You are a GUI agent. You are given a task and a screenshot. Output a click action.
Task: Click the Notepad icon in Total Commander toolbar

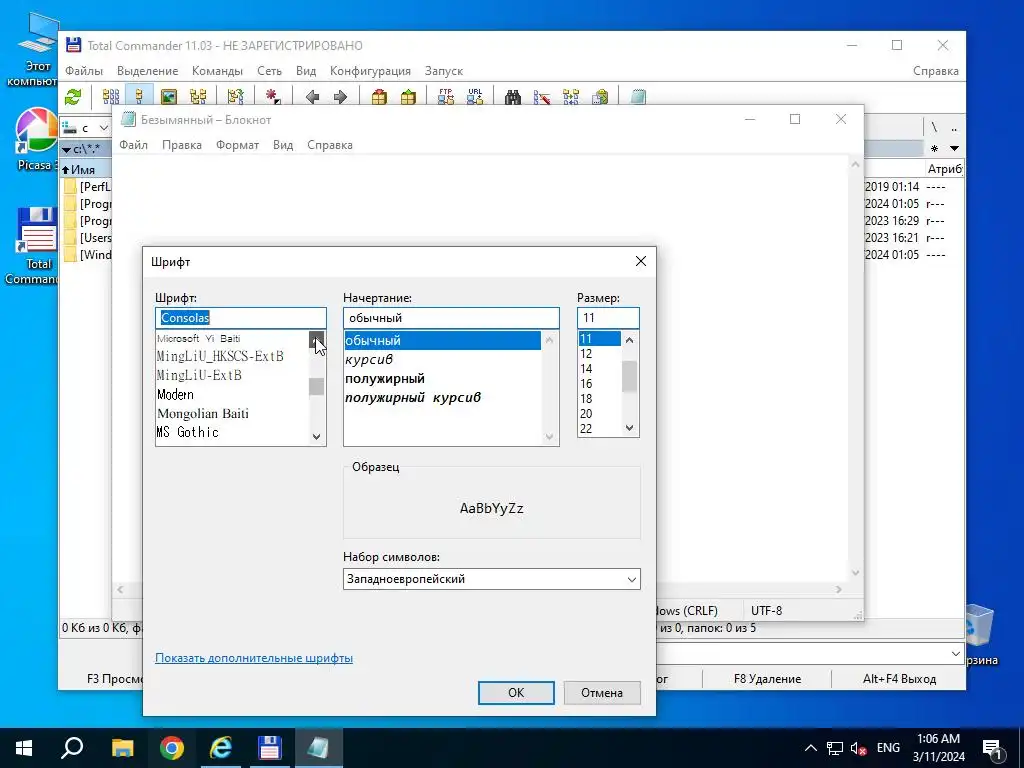coord(638,97)
